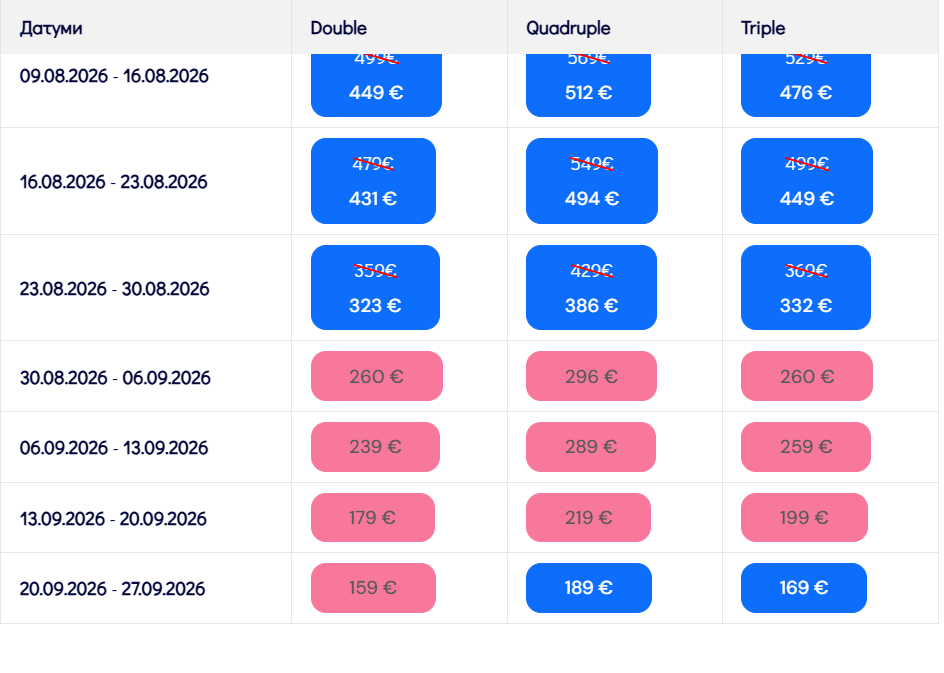Select the 169 € Triple price button
The height and width of the screenshot is (673, 944).
click(803, 588)
